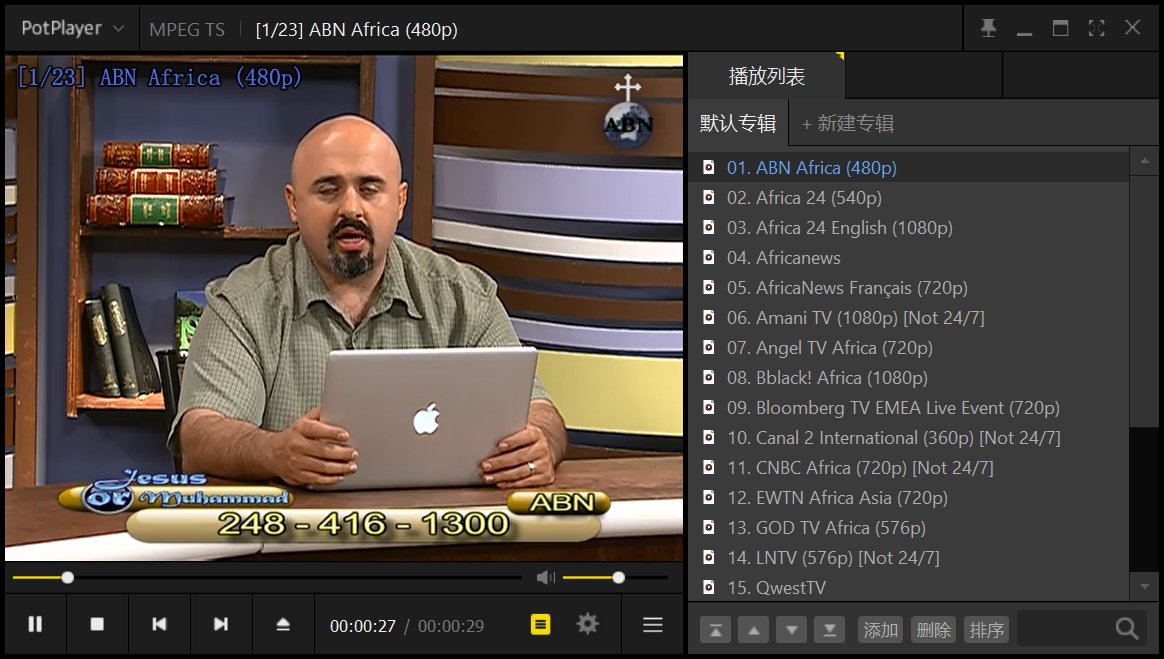This screenshot has height=659, width=1164.
Task: Select 10. Canal 2 International (360p)
Action: pyautogui.click(x=909, y=438)
